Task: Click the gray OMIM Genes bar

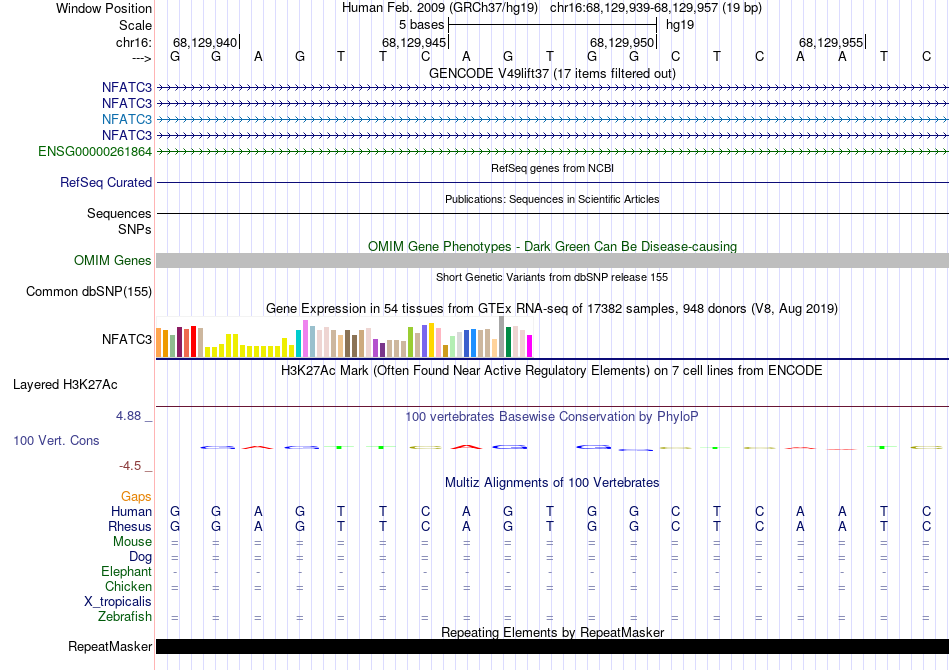Action: coord(552,260)
